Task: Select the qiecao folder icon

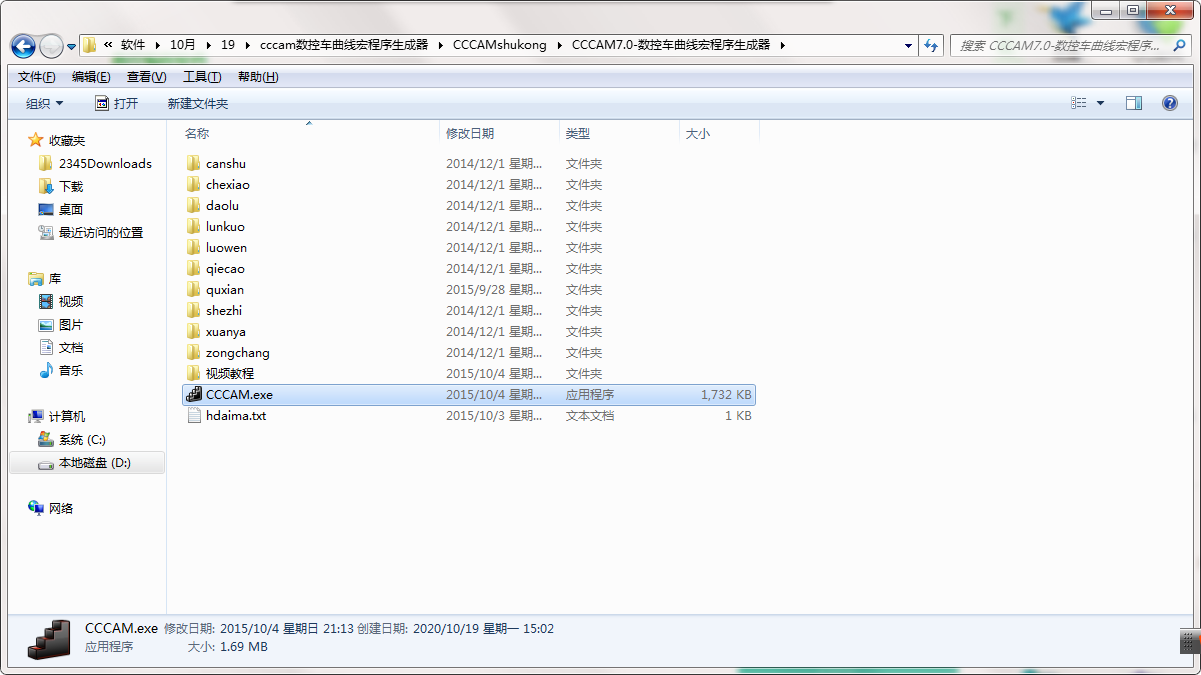Action: pos(194,268)
